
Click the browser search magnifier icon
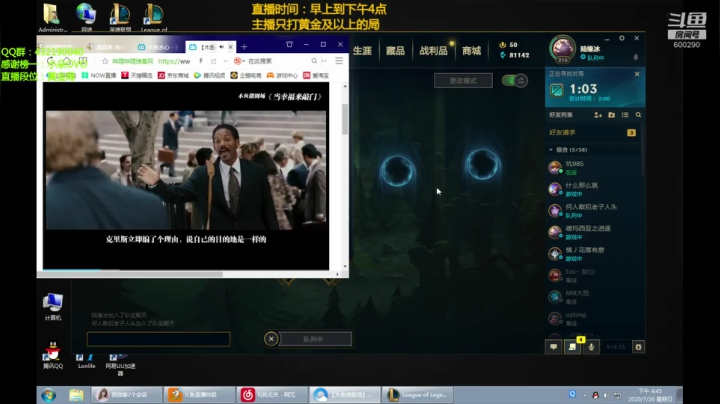tap(314, 61)
